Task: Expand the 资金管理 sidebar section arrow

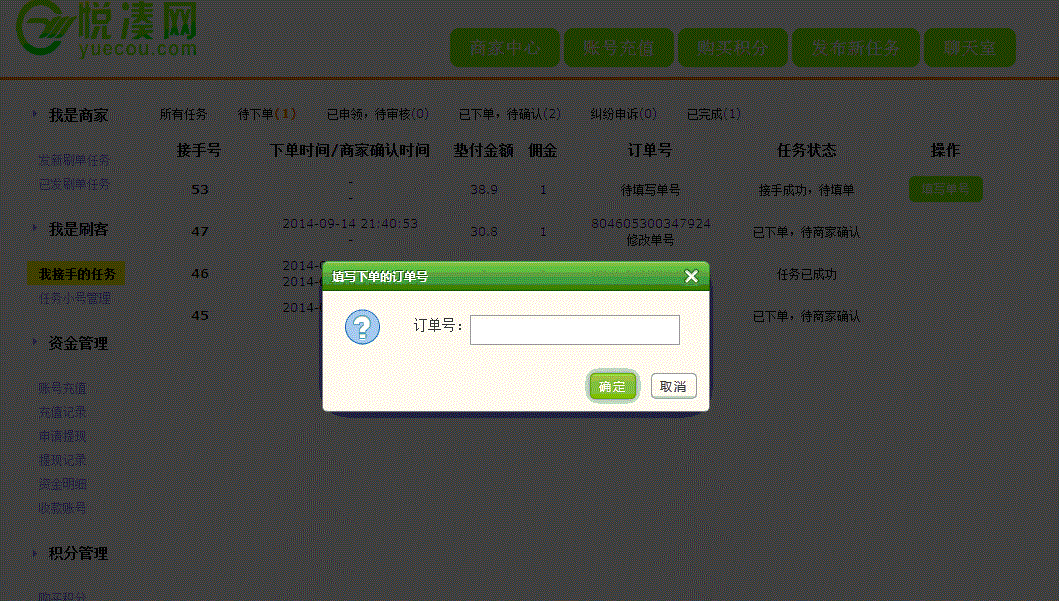Action: 35,343
